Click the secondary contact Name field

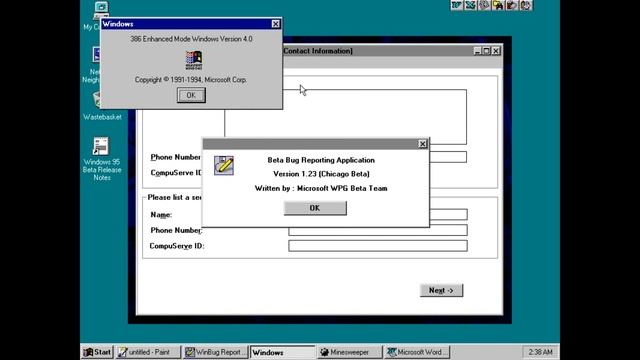pos(448,214)
